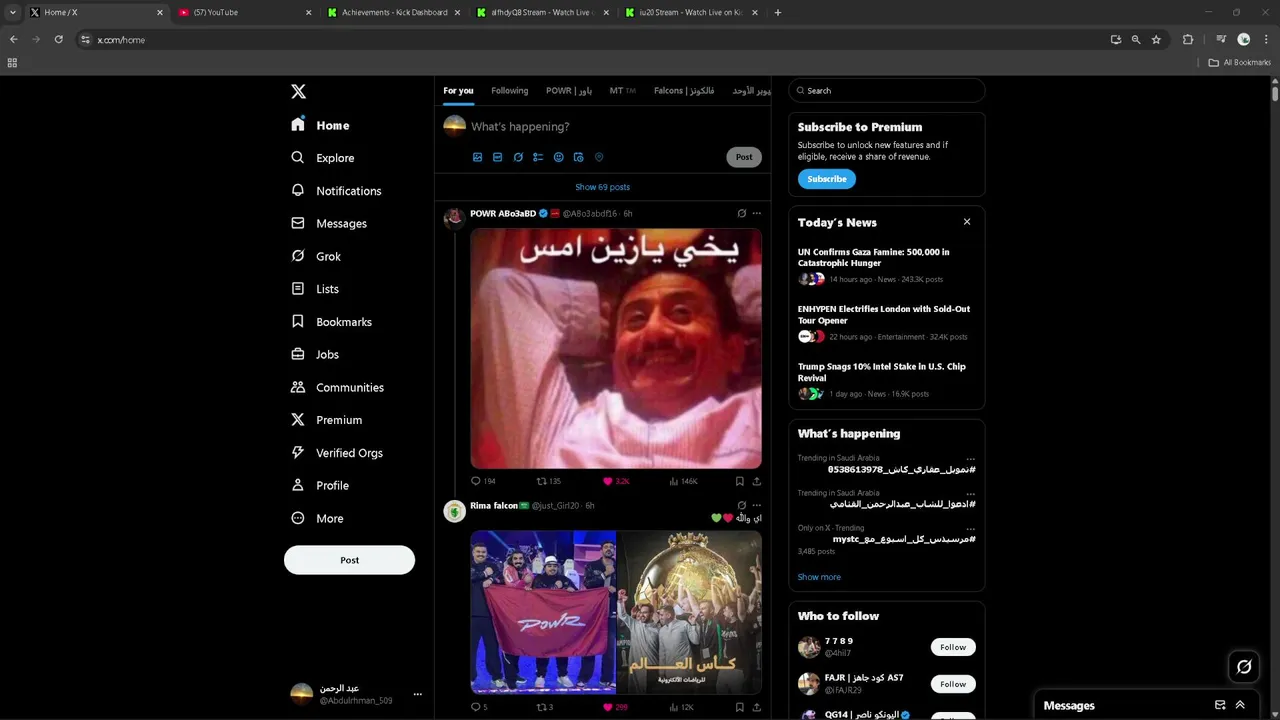Image resolution: width=1280 pixels, height=720 pixels.
Task: Expand the Messages drawer with arrows
Action: (1240, 705)
